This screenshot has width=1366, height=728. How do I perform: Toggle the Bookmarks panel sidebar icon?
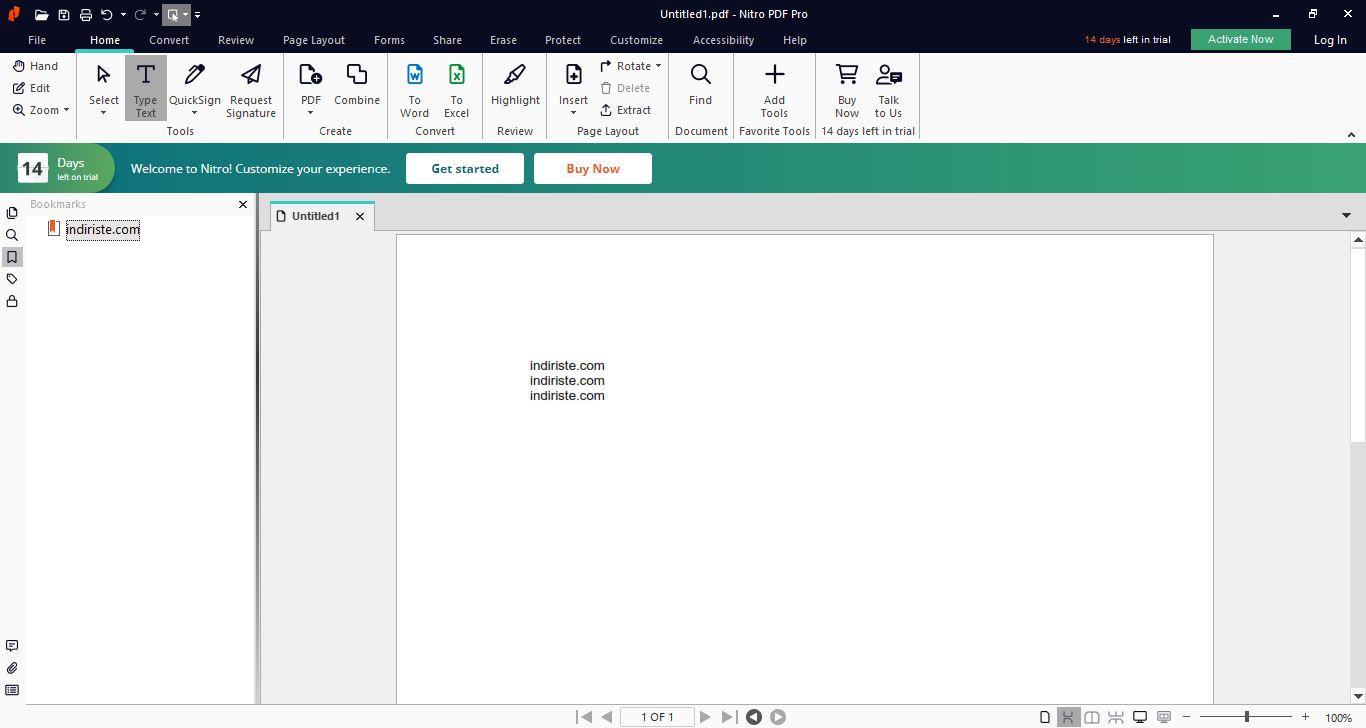[x=12, y=257]
